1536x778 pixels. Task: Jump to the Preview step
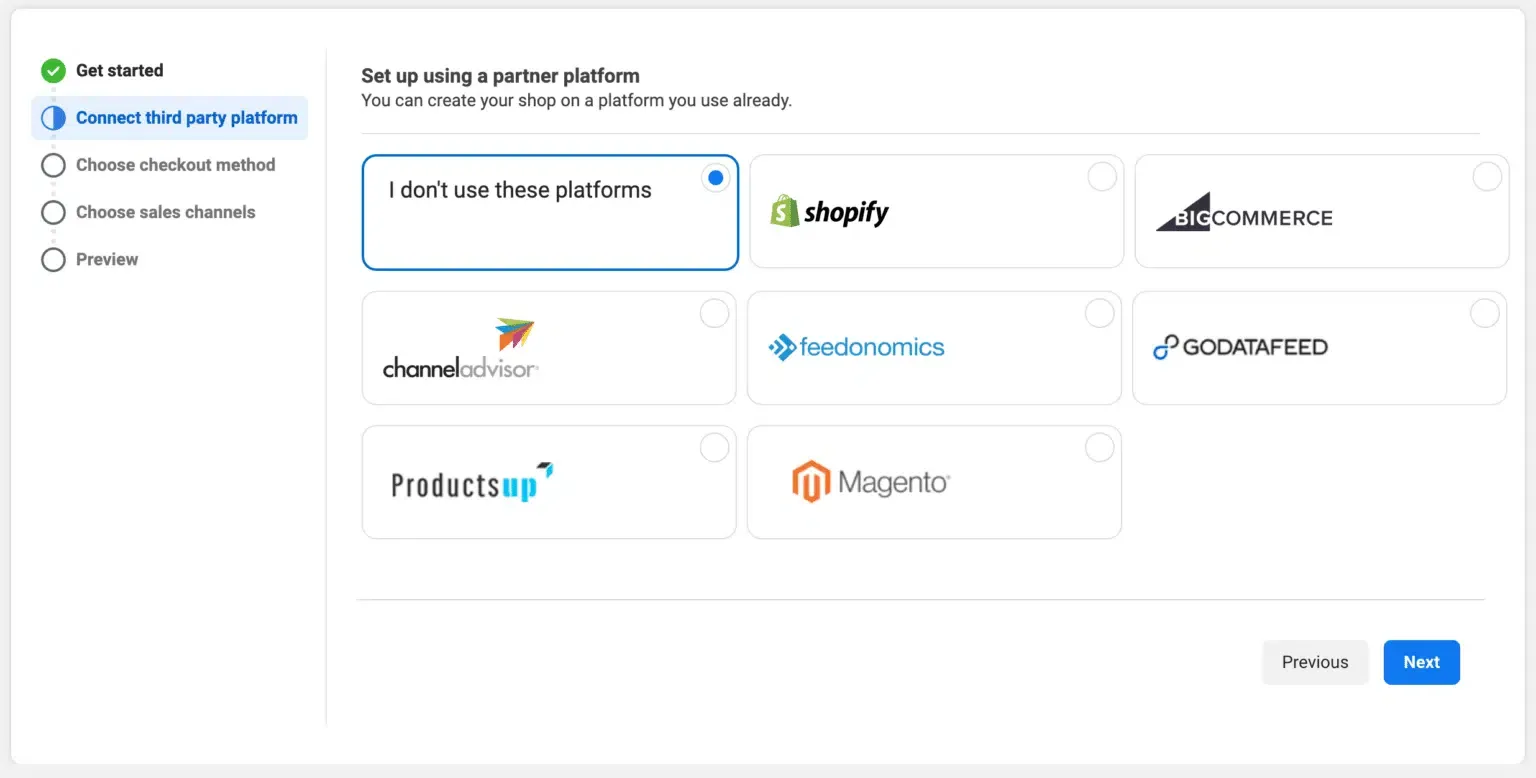pyautogui.click(x=106, y=259)
